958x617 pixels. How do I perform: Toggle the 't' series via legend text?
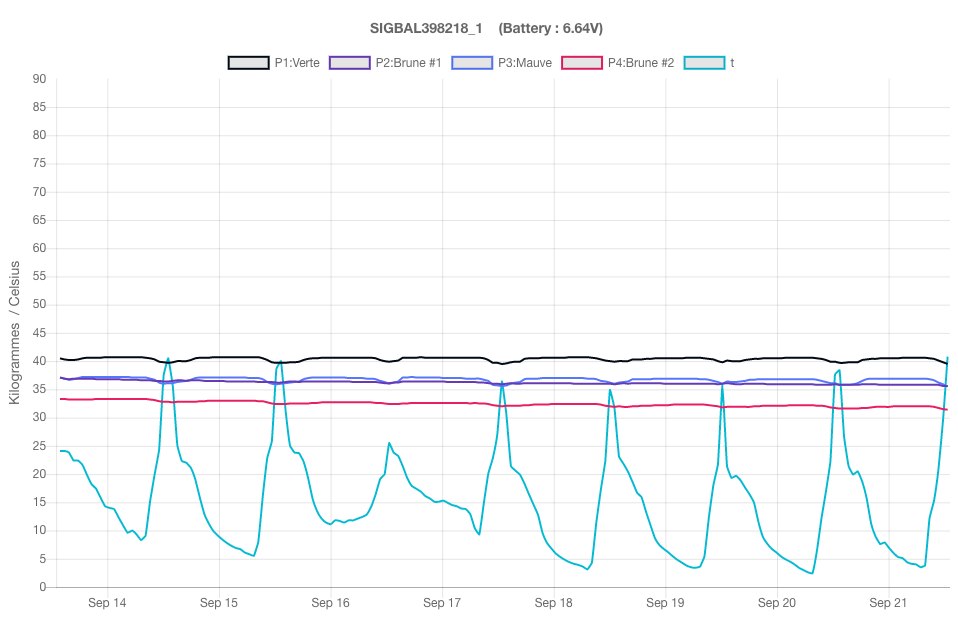coord(732,62)
